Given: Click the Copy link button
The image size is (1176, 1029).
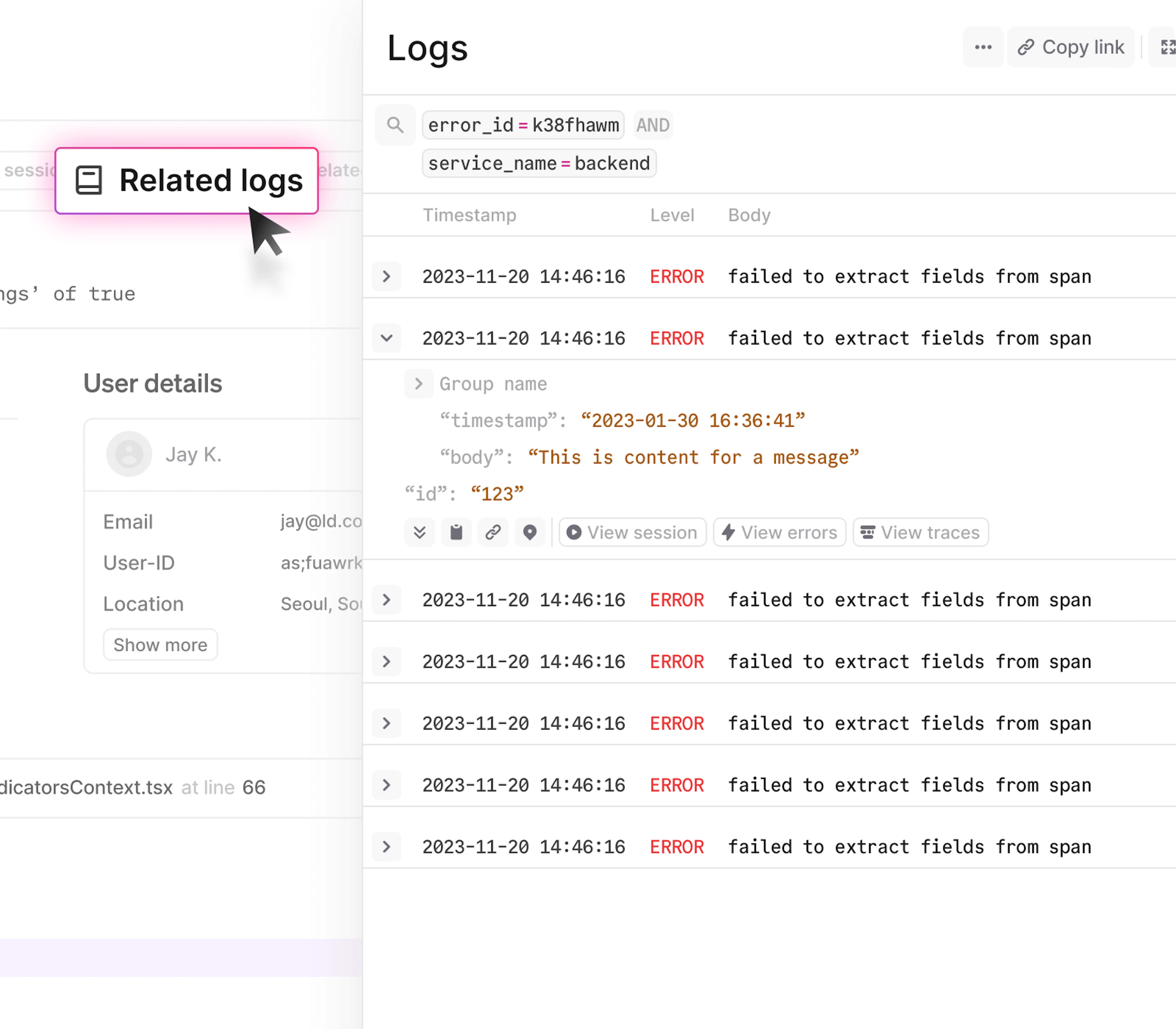Looking at the screenshot, I should [1071, 47].
